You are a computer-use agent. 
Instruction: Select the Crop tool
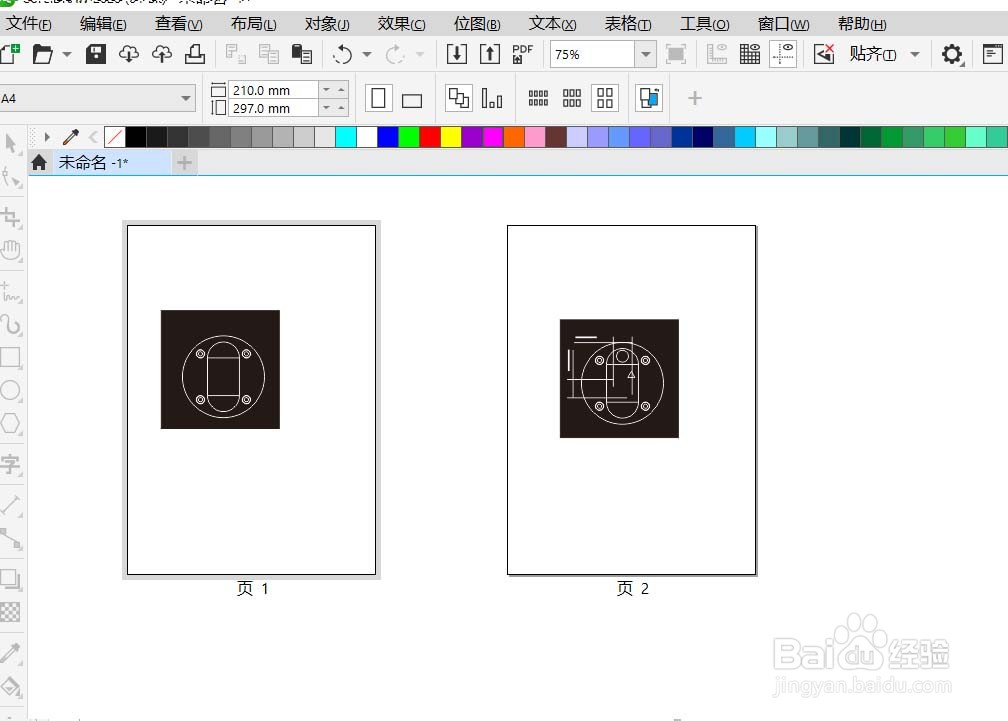click(x=11, y=218)
